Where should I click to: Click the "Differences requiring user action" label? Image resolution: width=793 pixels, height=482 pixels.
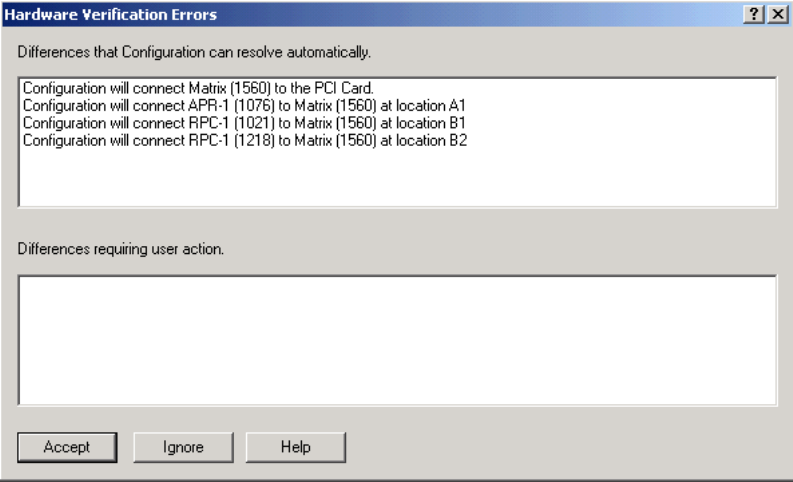(120, 249)
